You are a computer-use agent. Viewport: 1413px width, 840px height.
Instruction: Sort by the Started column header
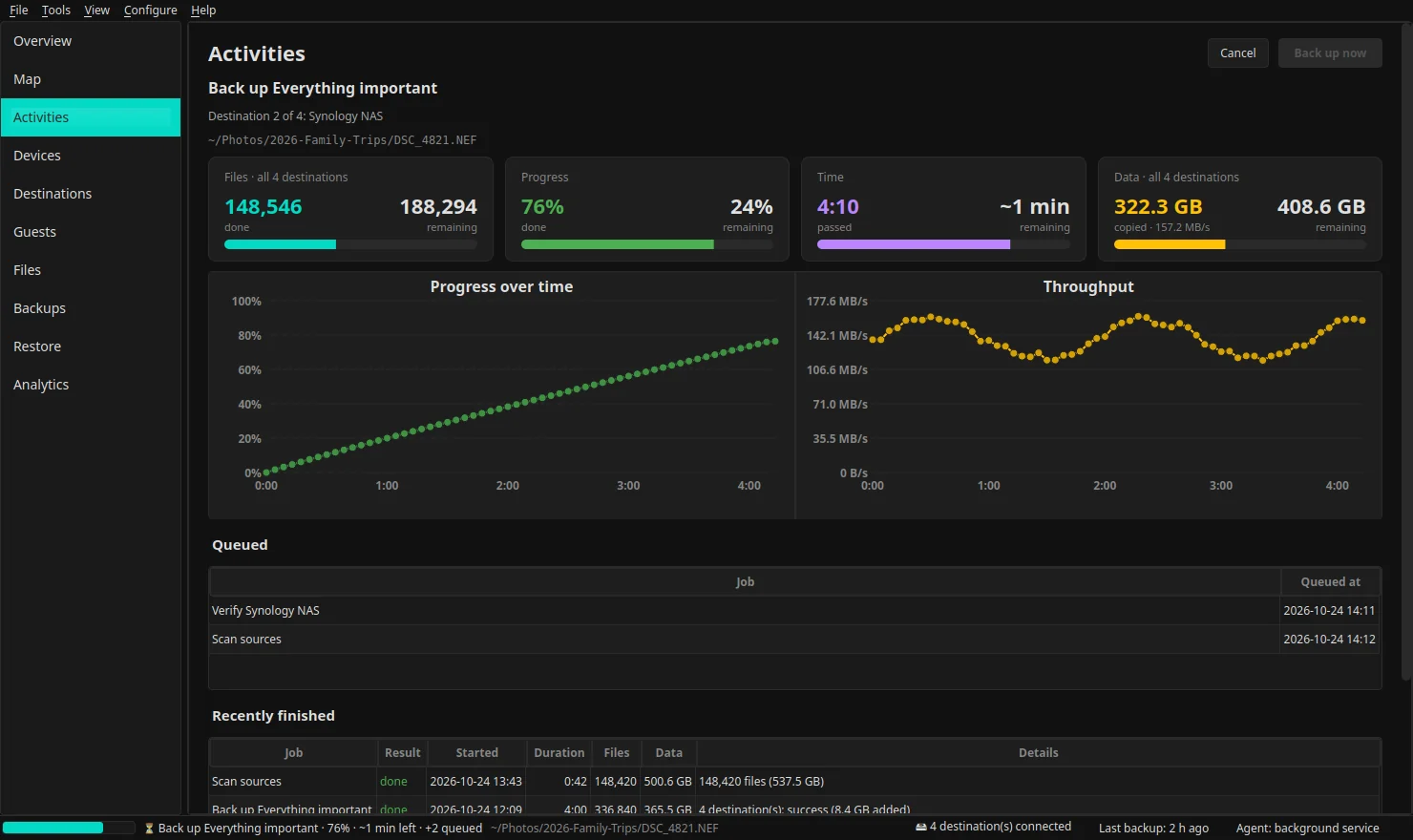(x=476, y=752)
